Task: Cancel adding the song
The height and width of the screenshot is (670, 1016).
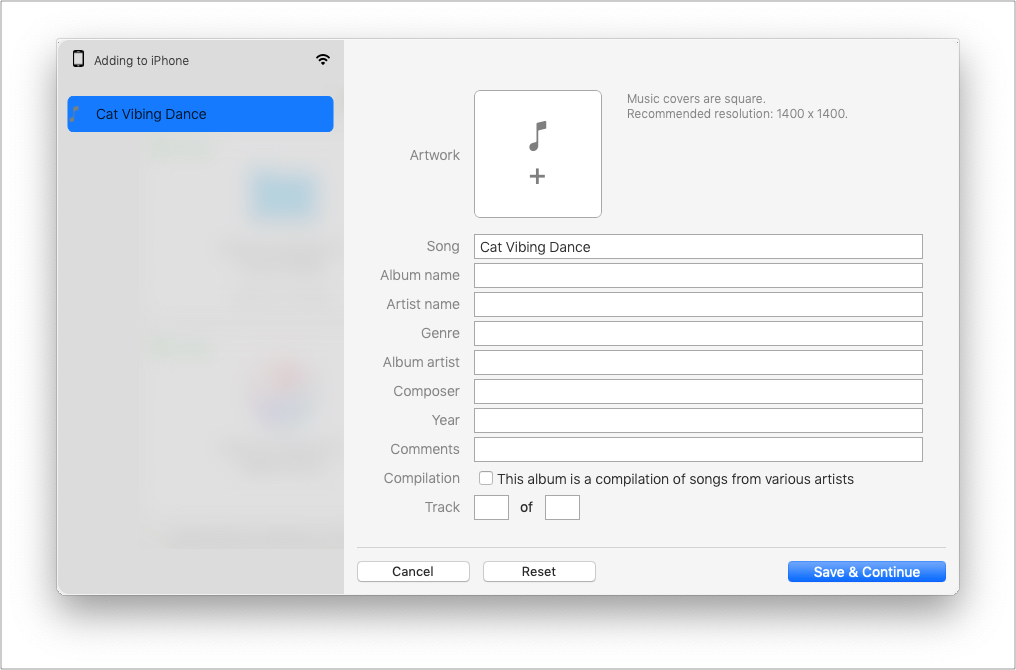Action: [x=413, y=572]
